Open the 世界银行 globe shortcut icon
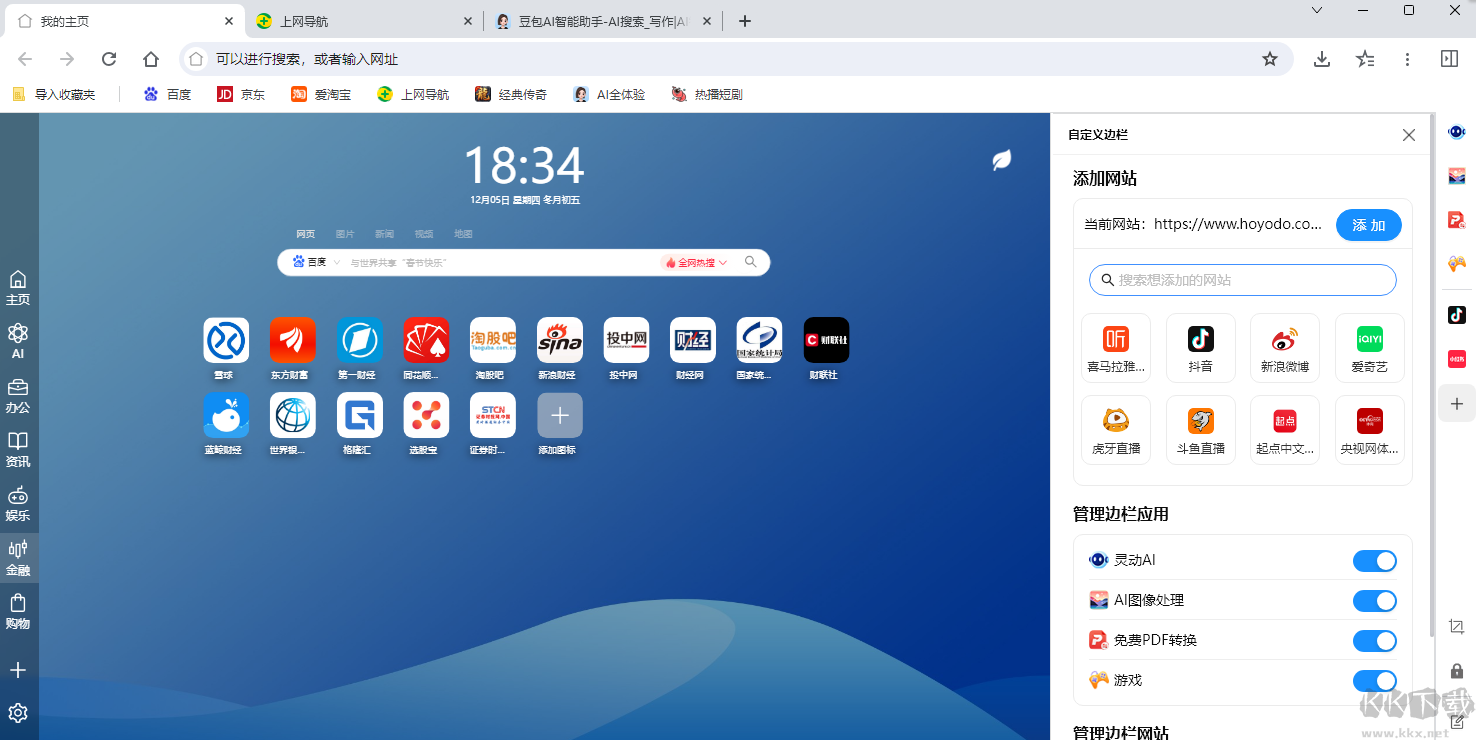The height and width of the screenshot is (740, 1476). pyautogui.click(x=293, y=415)
